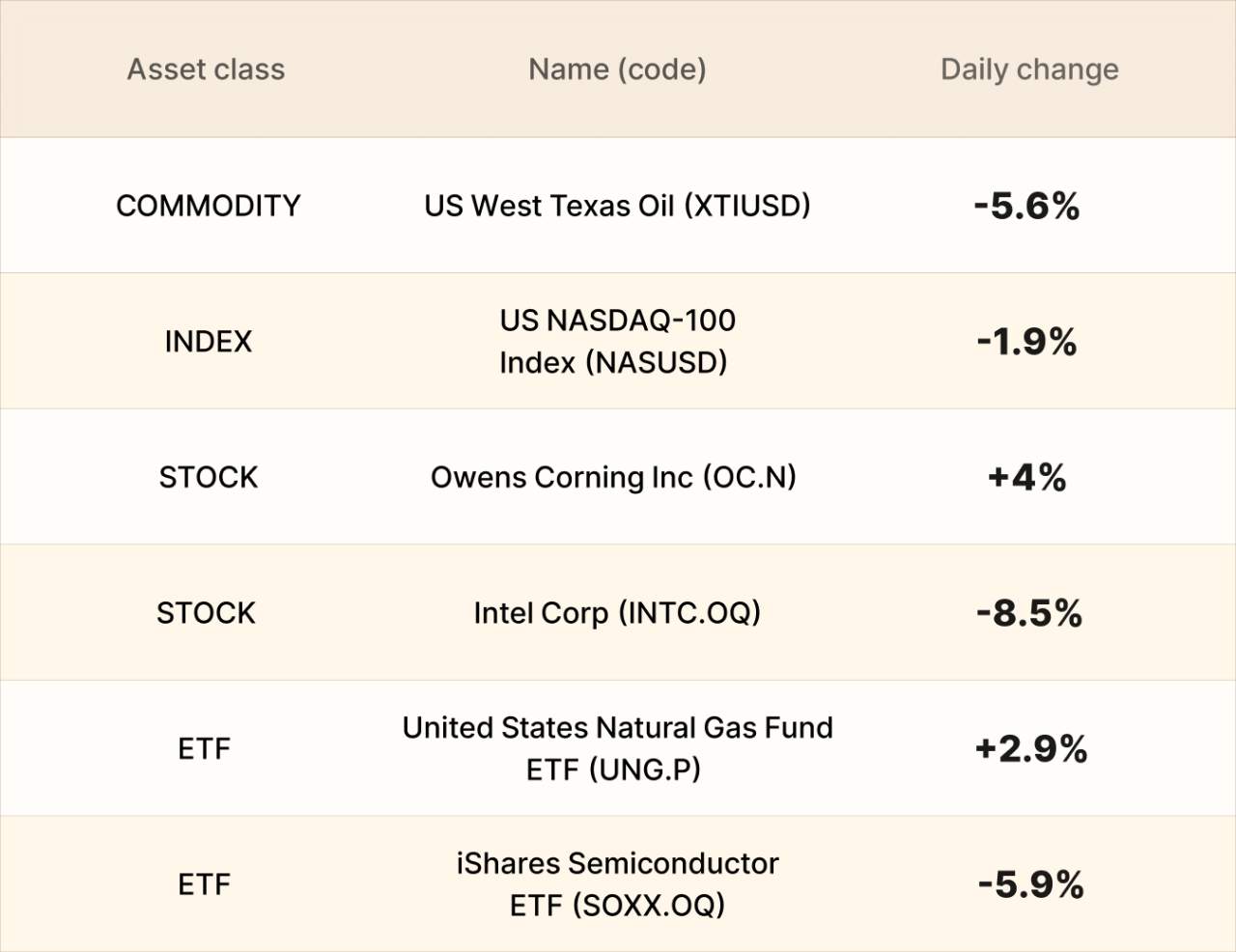Click the Daily change column header
Viewport: 1236px width, 952px height.
(x=1029, y=70)
